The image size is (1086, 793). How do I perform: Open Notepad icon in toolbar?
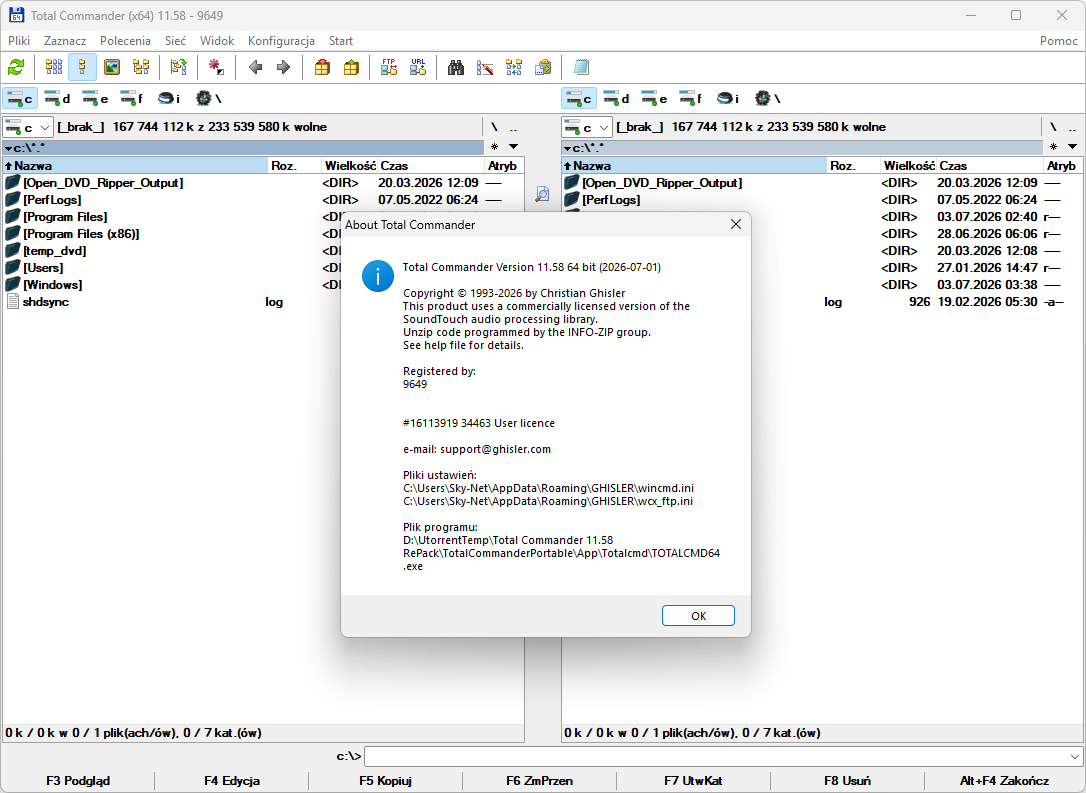click(x=581, y=67)
